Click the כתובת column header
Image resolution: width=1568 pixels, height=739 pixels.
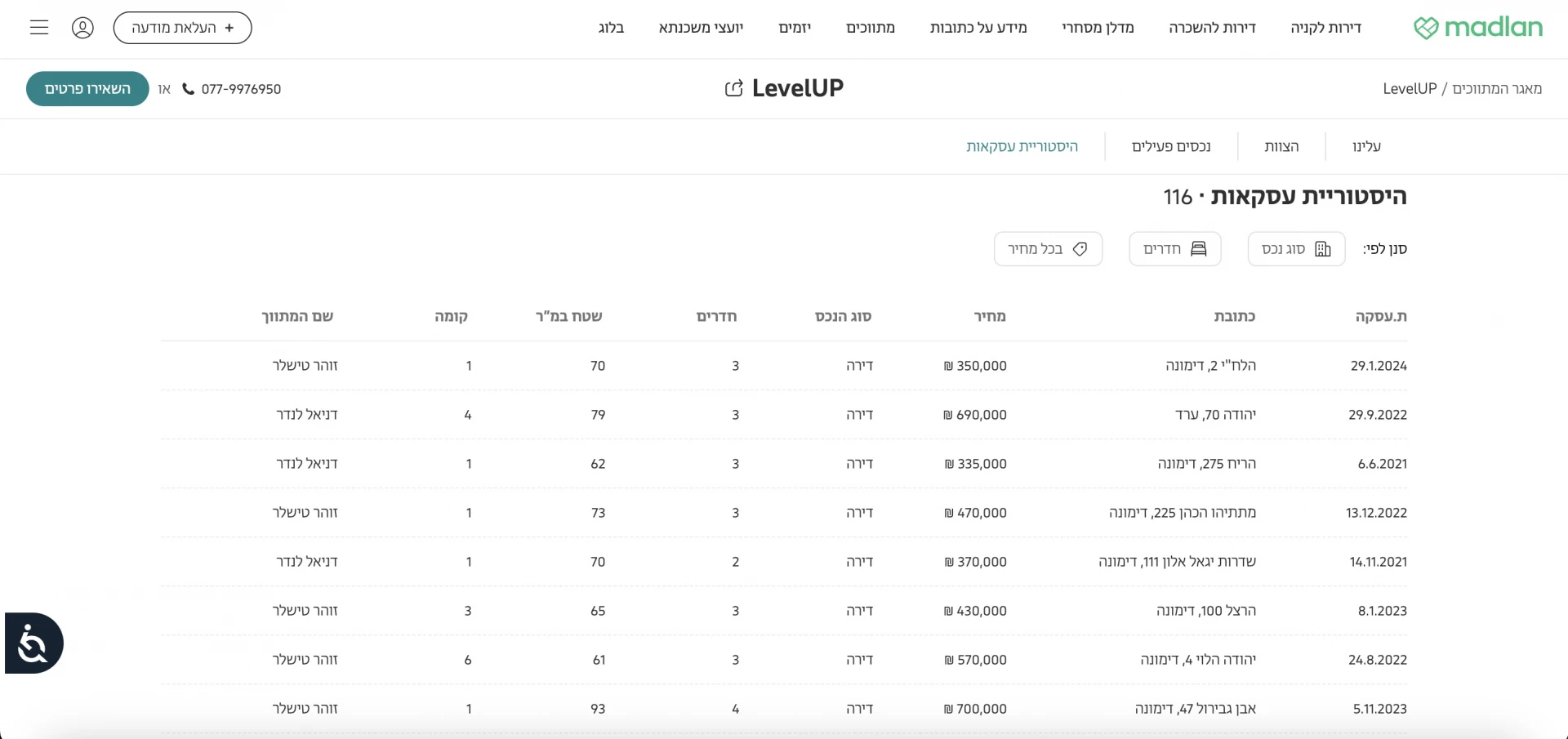[1234, 317]
